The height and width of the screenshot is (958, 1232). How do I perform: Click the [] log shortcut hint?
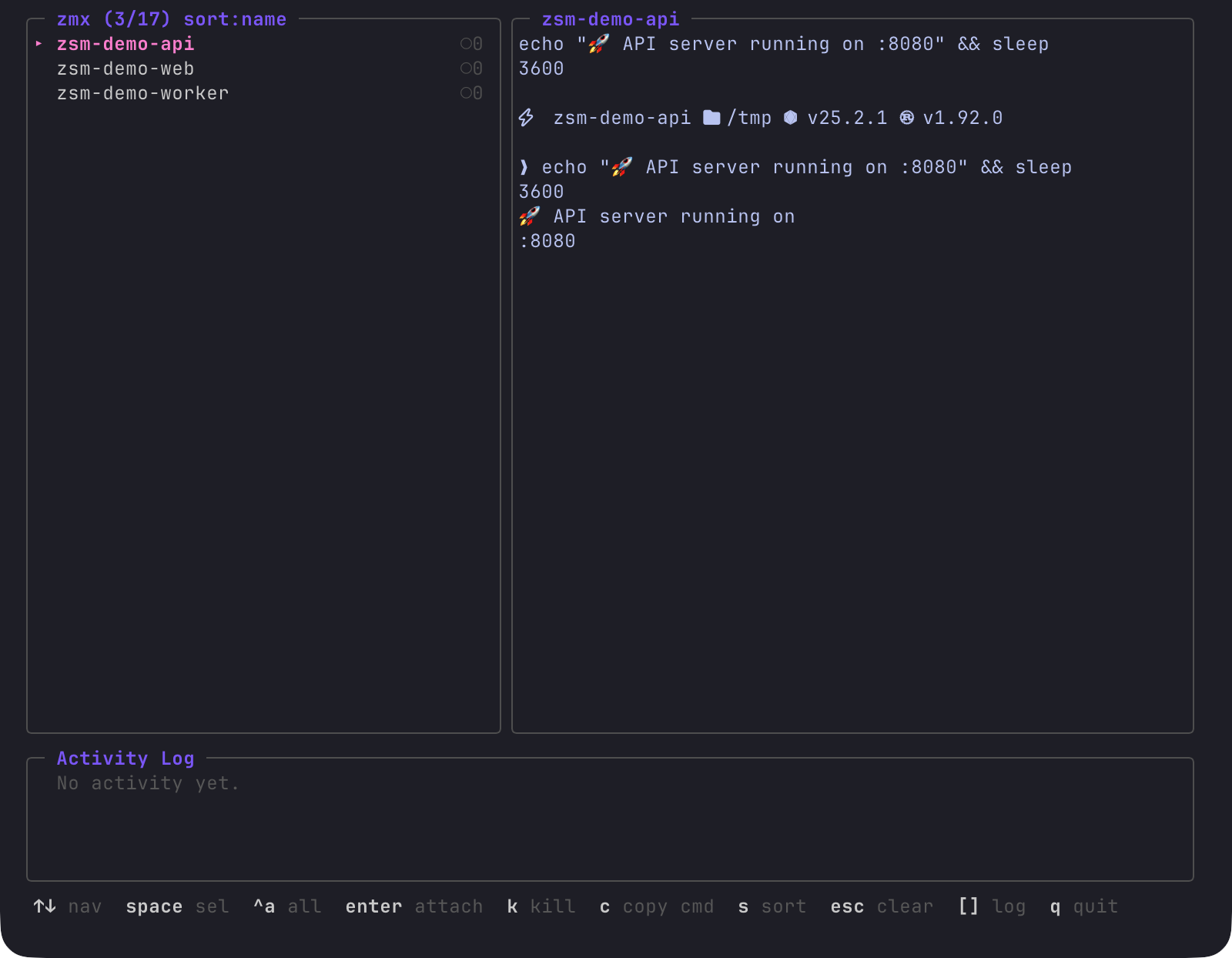pyautogui.click(x=992, y=906)
